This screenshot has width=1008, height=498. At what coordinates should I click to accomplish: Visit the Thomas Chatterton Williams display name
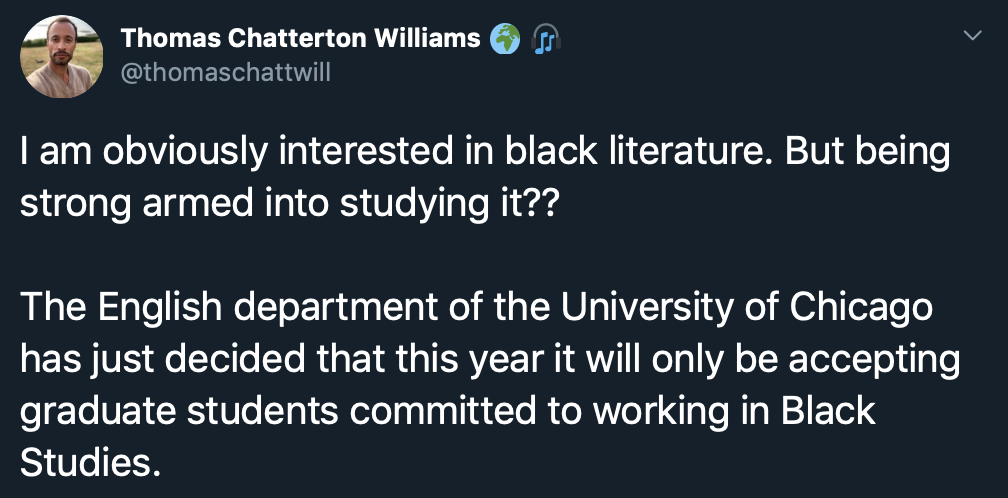point(301,38)
